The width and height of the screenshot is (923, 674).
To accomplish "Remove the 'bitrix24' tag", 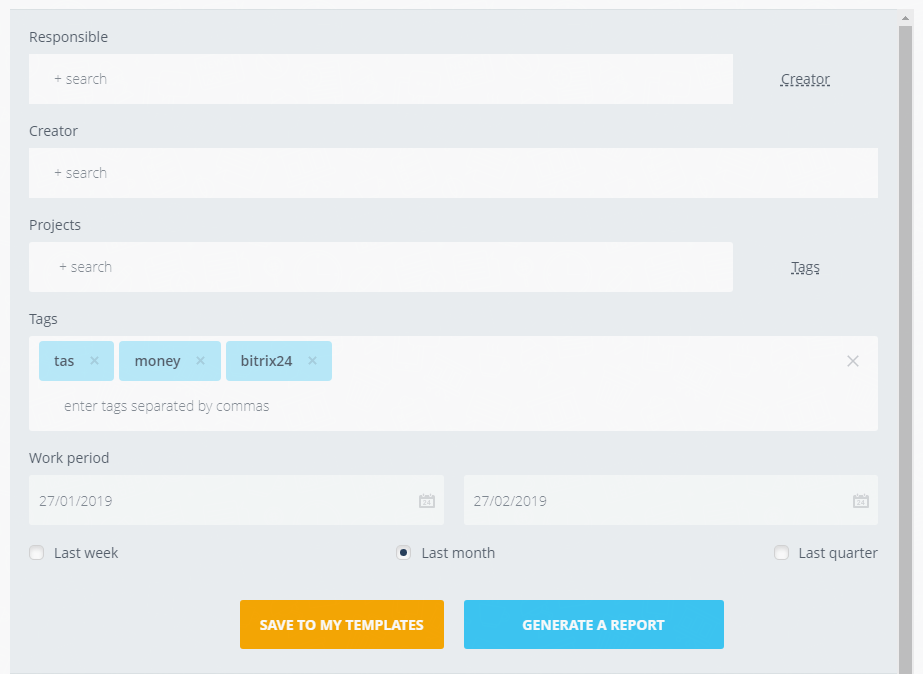I will (312, 360).
